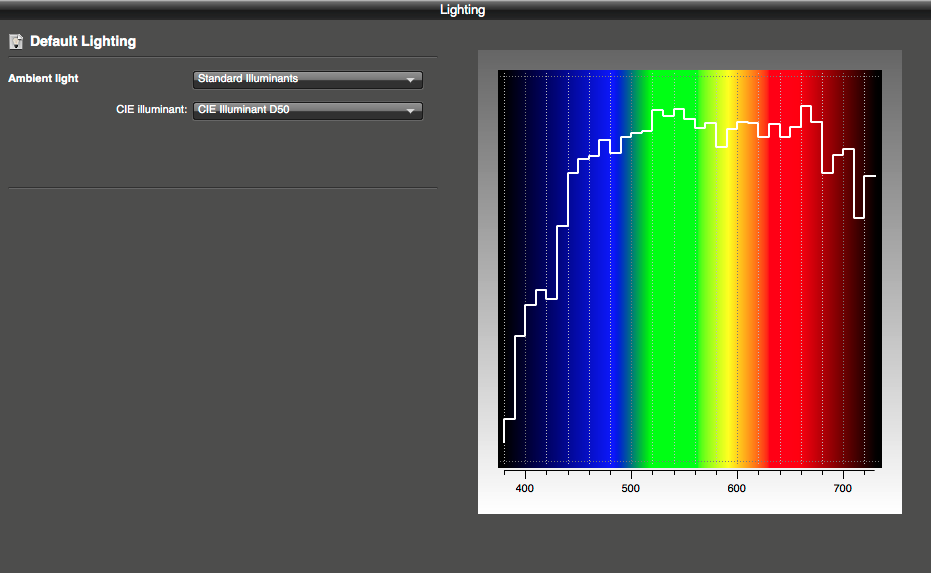
Task: Open the CIE illuminant dropdown
Action: (308, 110)
